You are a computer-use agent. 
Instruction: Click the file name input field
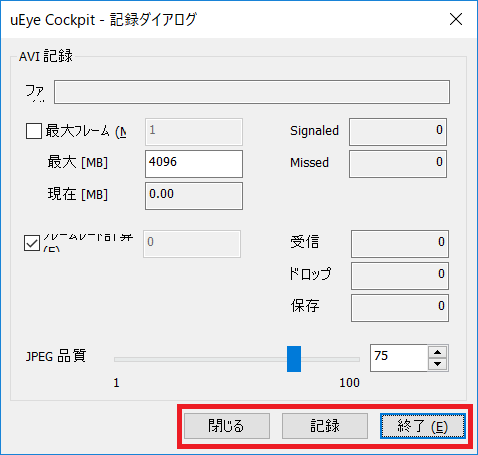252,92
